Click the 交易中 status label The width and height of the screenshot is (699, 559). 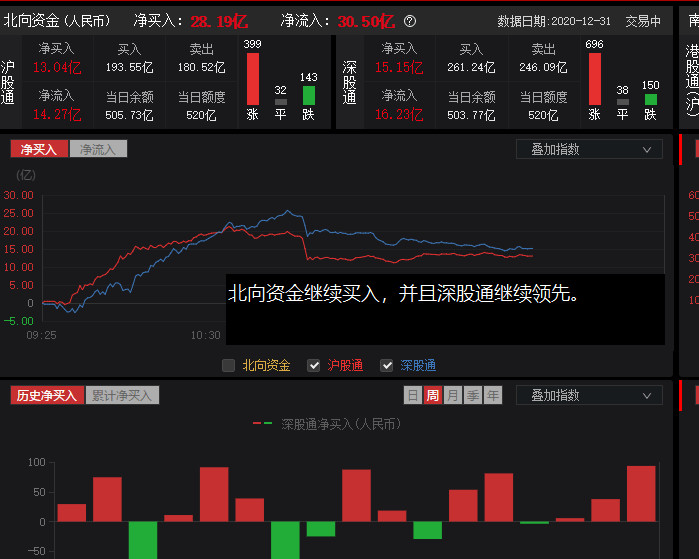tap(643, 21)
